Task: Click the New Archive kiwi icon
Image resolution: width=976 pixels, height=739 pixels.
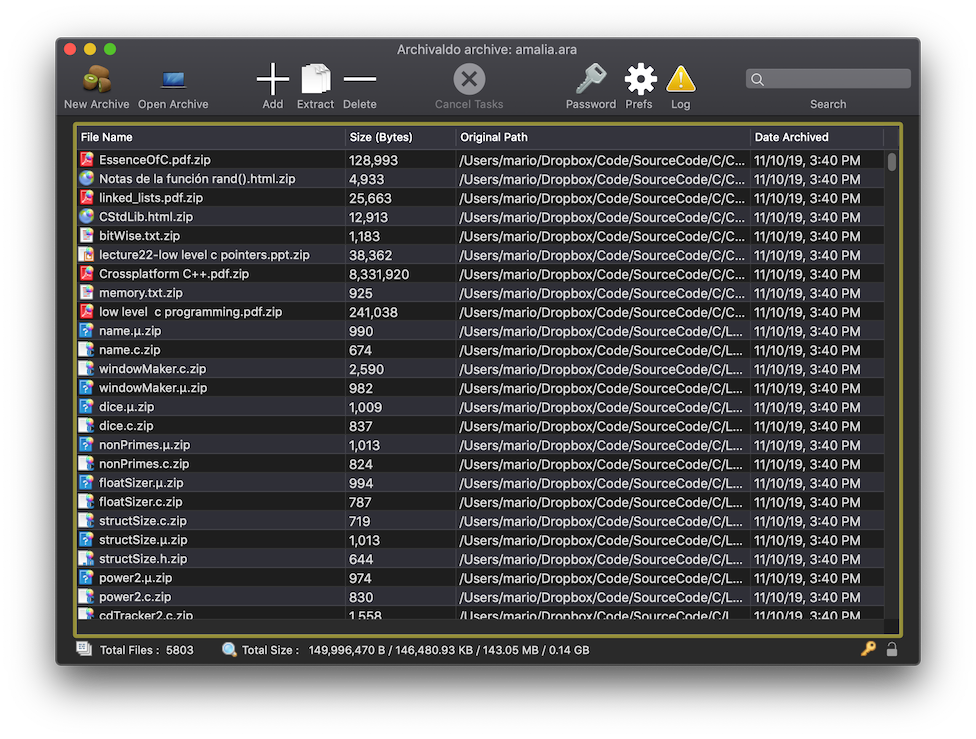Action: click(96, 80)
